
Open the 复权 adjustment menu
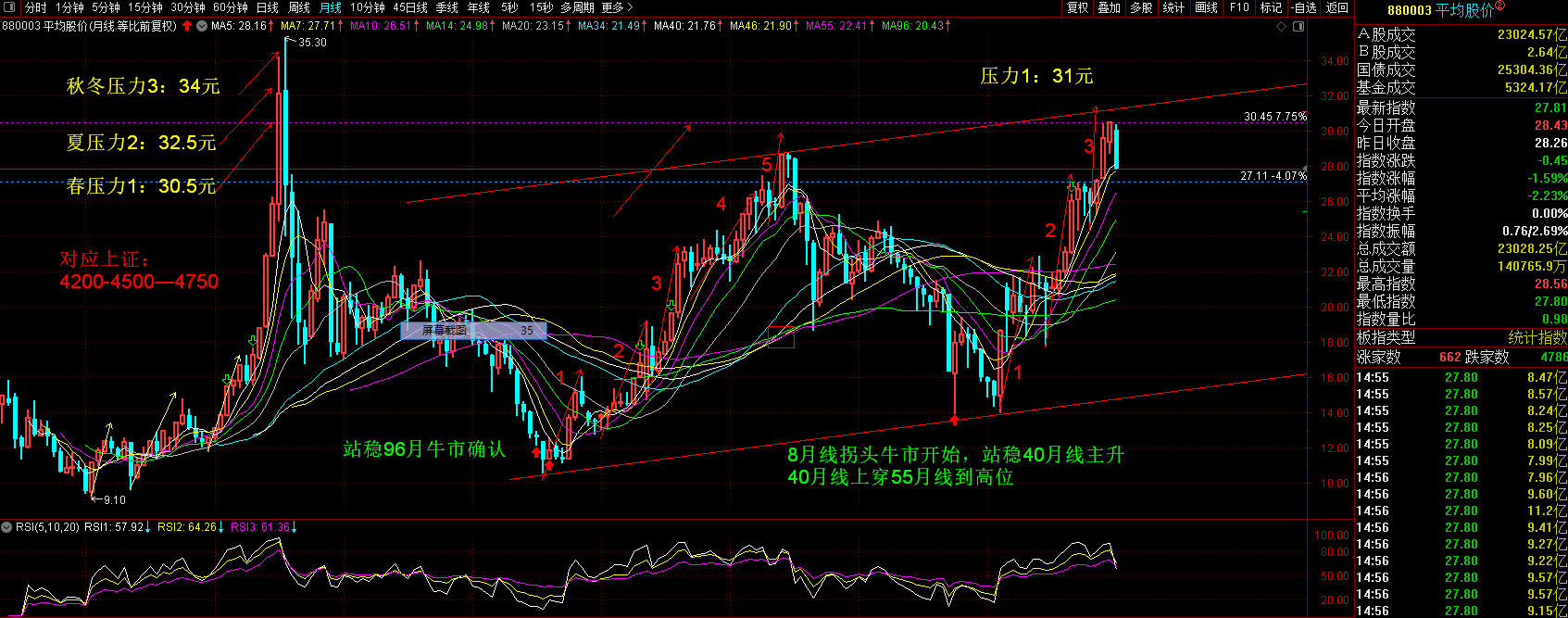1077,7
